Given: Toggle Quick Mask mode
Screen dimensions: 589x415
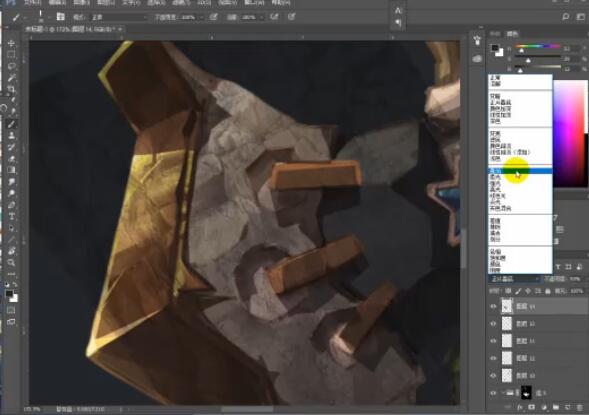Looking at the screenshot, I should pos(11,310).
